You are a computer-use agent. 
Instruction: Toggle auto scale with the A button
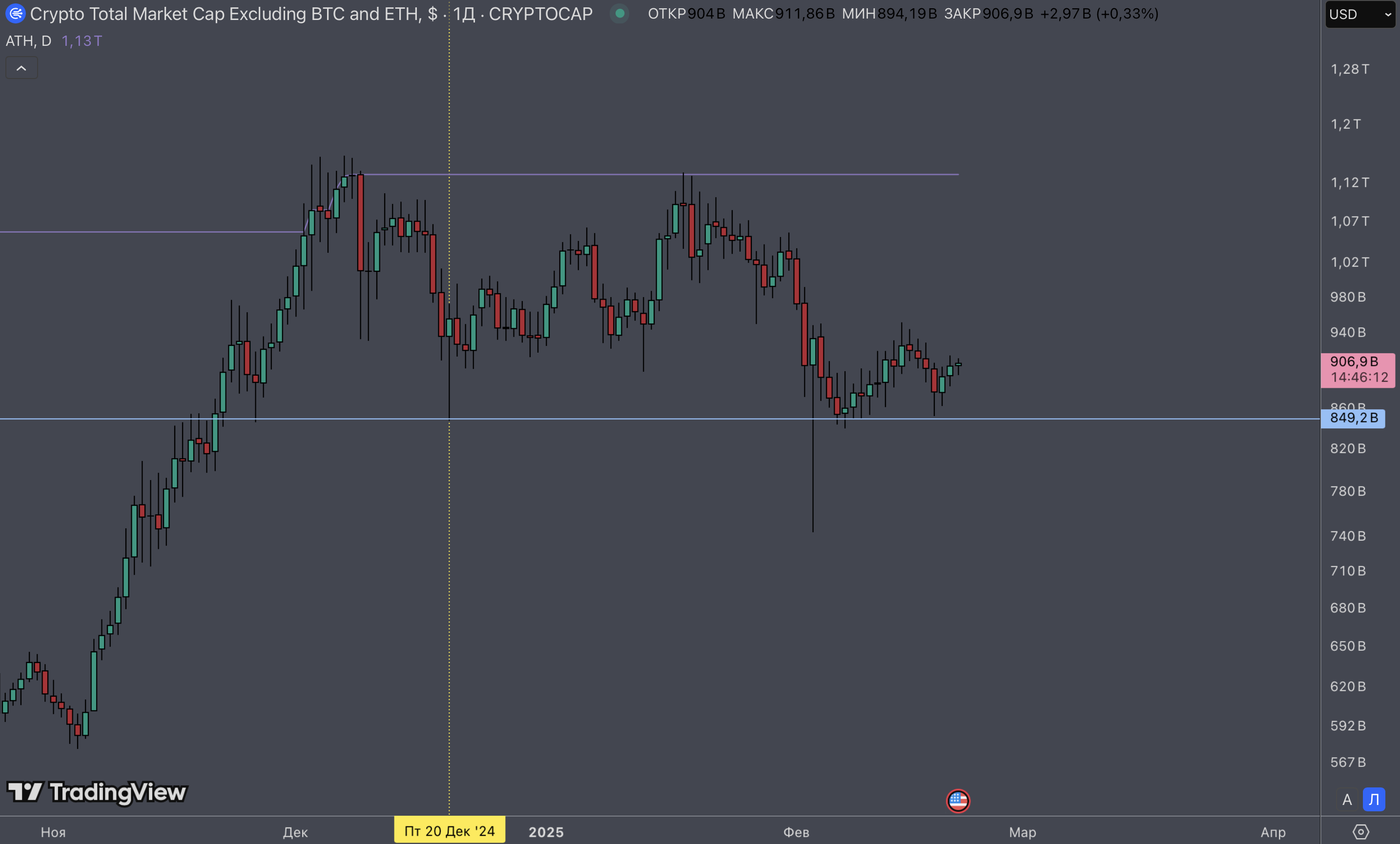[x=1347, y=800]
